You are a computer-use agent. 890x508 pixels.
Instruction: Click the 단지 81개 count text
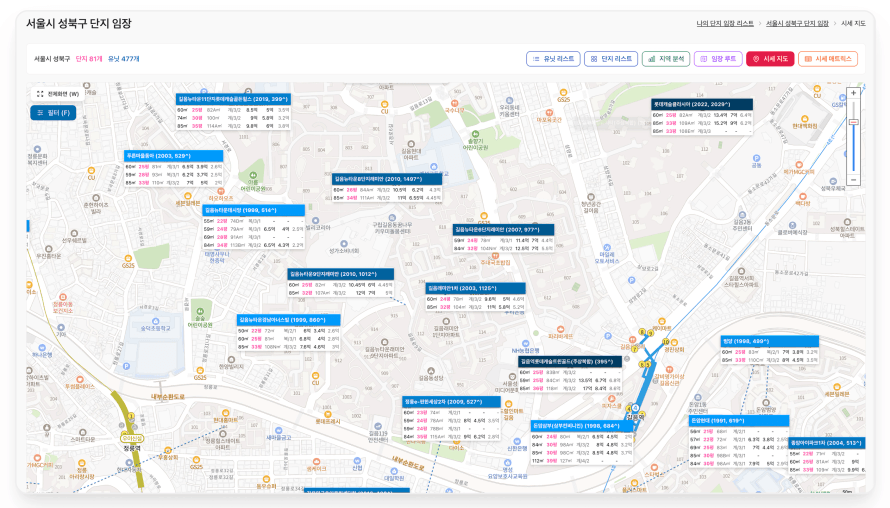(x=89, y=59)
